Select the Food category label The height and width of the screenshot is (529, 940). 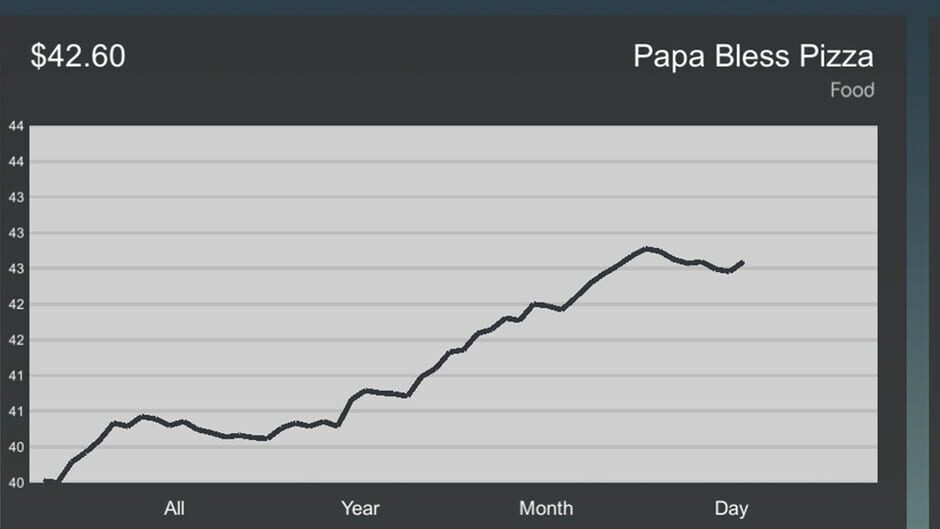pos(852,90)
